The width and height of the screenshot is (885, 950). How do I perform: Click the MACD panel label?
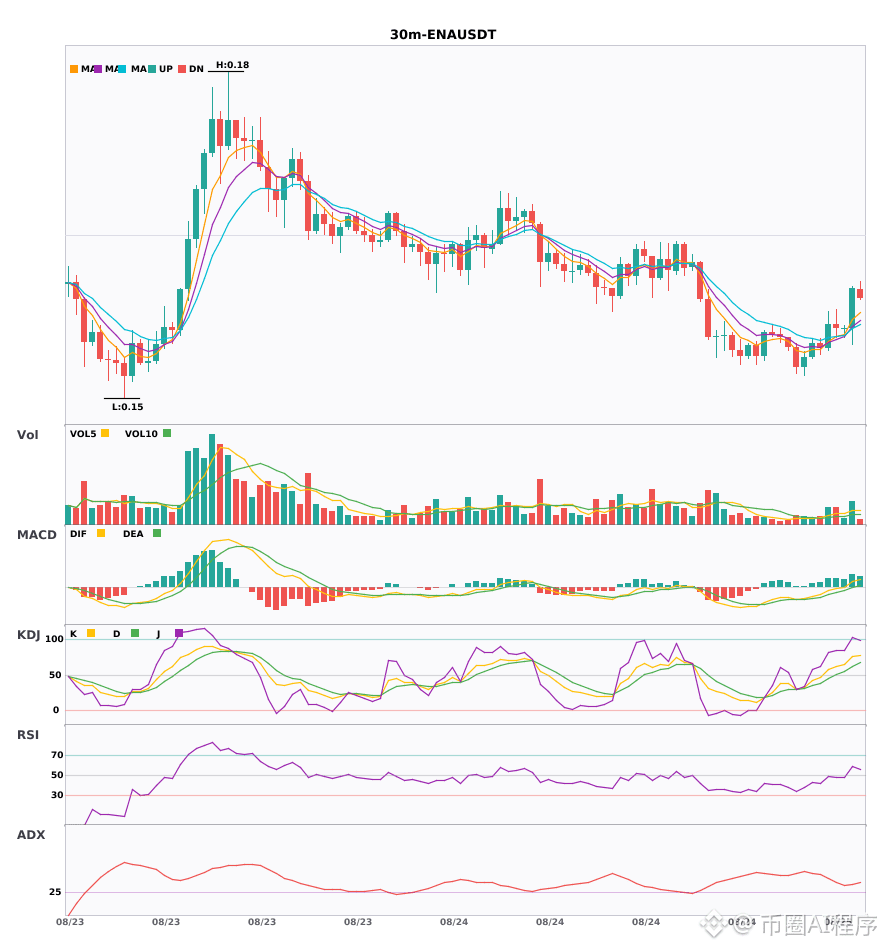pyautogui.click(x=36, y=535)
